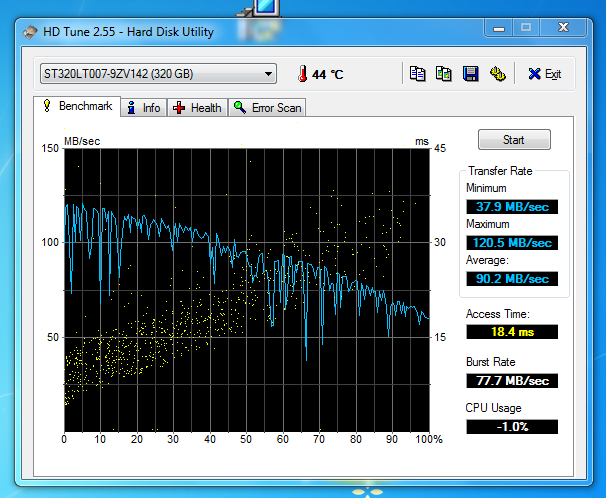Viewport: 606px width, 498px height.
Task: Click inside the benchmark graph area
Action: [246, 290]
